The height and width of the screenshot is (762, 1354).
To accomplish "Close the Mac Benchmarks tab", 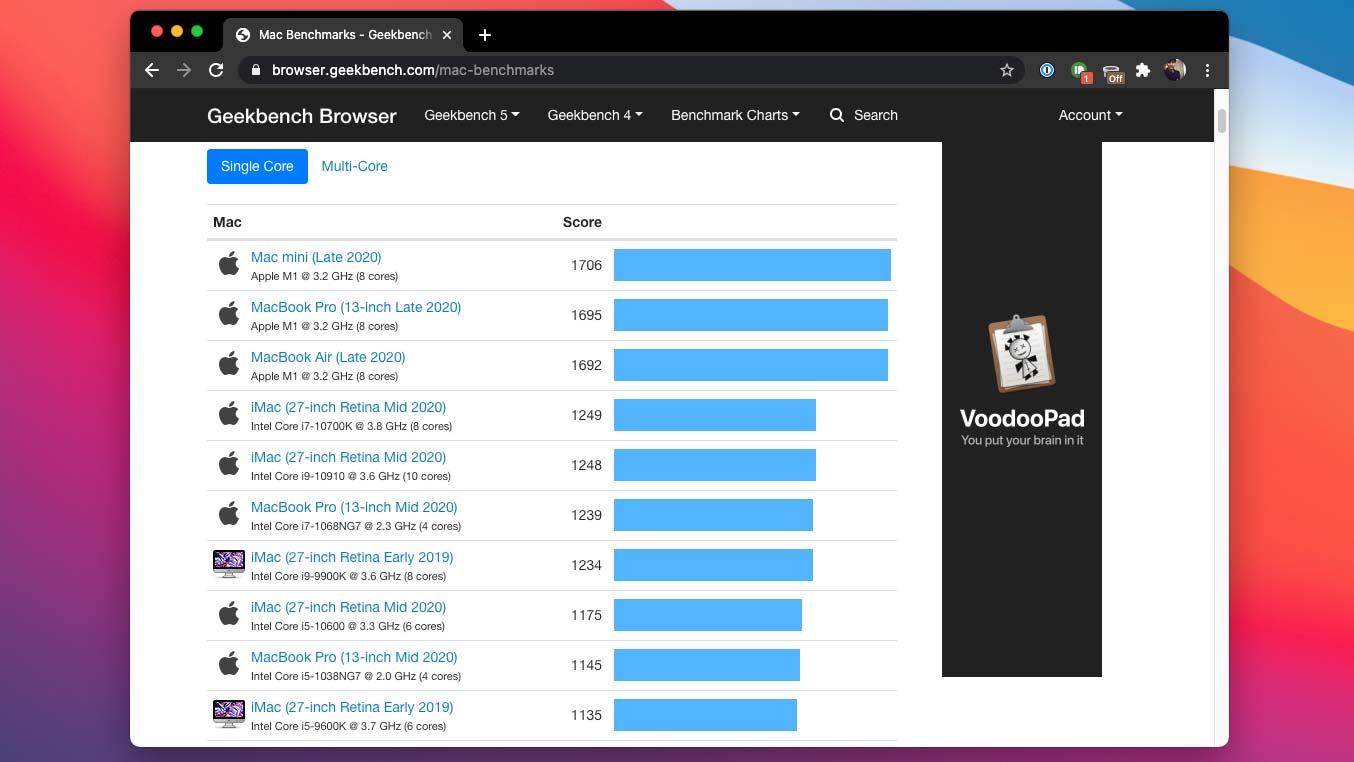I will pos(447,35).
